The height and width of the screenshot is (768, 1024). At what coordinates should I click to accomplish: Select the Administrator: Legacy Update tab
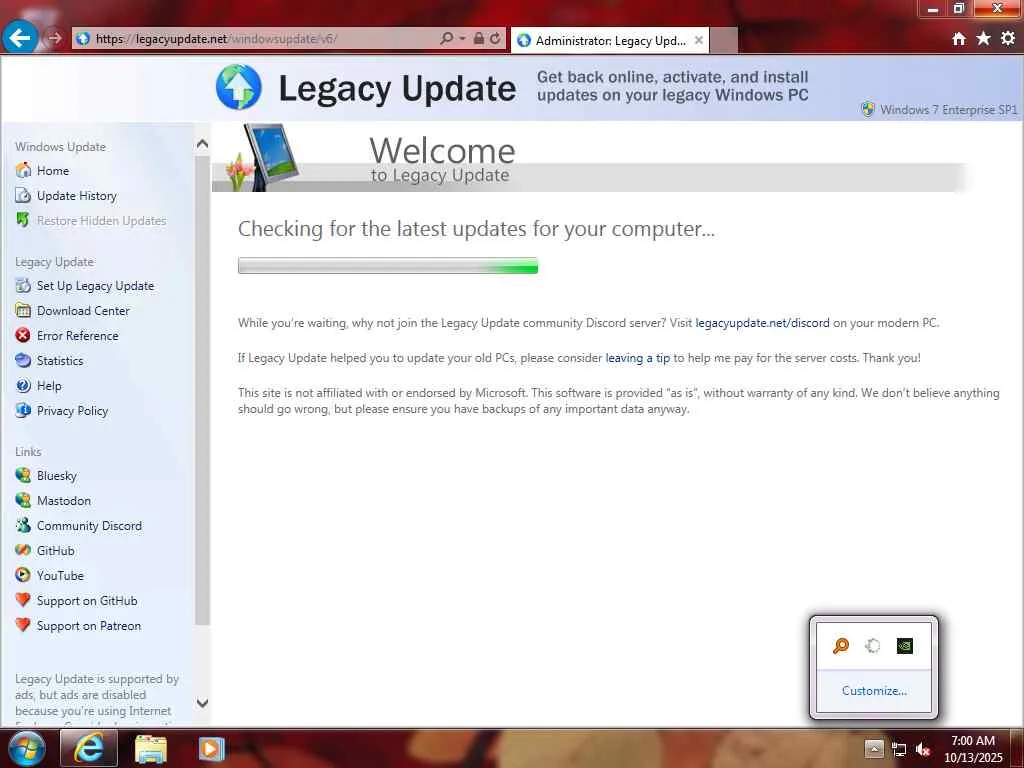(x=610, y=40)
